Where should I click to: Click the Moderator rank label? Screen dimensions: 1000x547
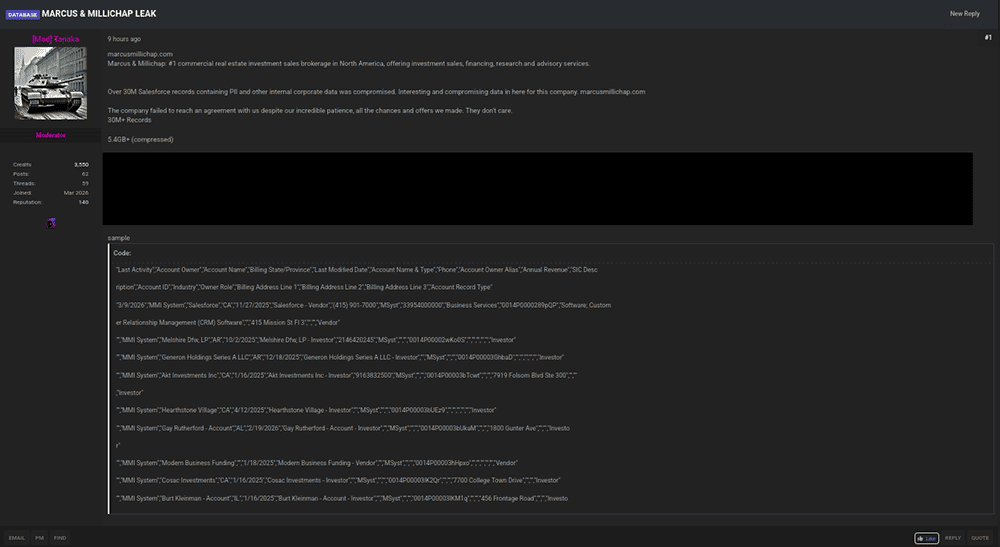point(50,135)
